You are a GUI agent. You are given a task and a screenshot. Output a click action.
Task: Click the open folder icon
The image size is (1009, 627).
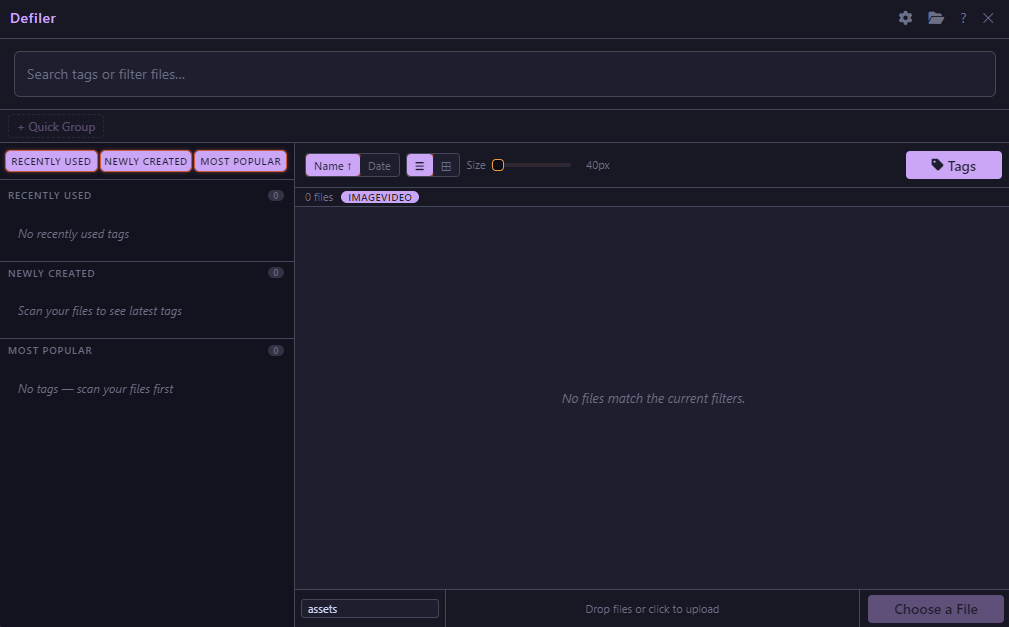click(x=935, y=18)
